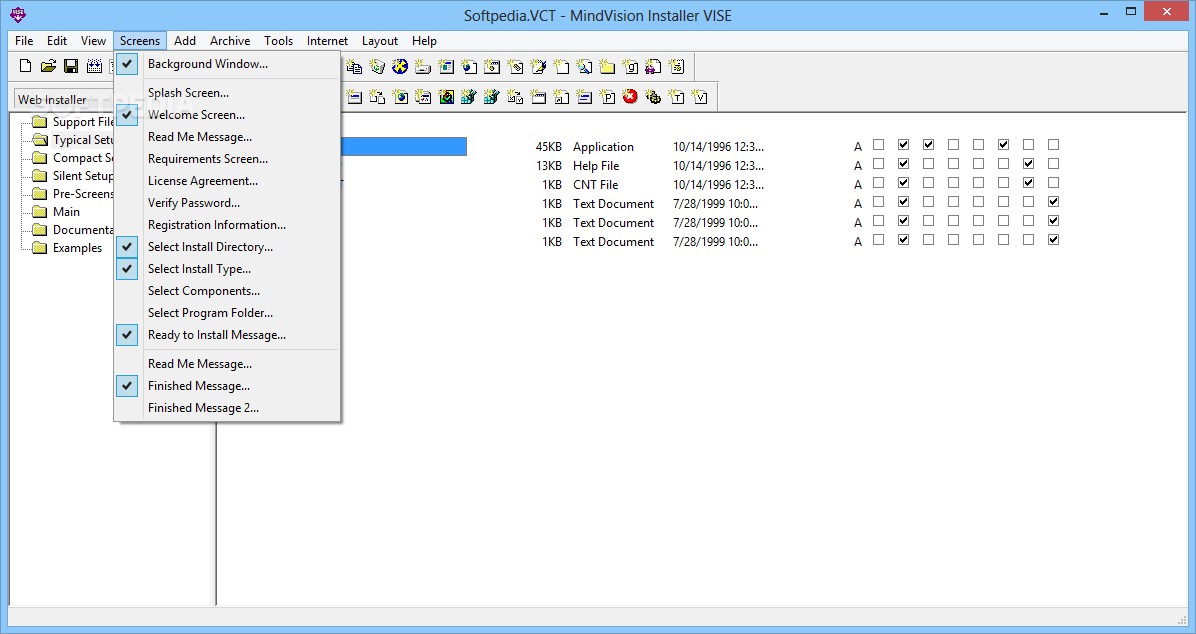Click the toolbar icon marked T
1196x634 pixels.
pos(676,97)
